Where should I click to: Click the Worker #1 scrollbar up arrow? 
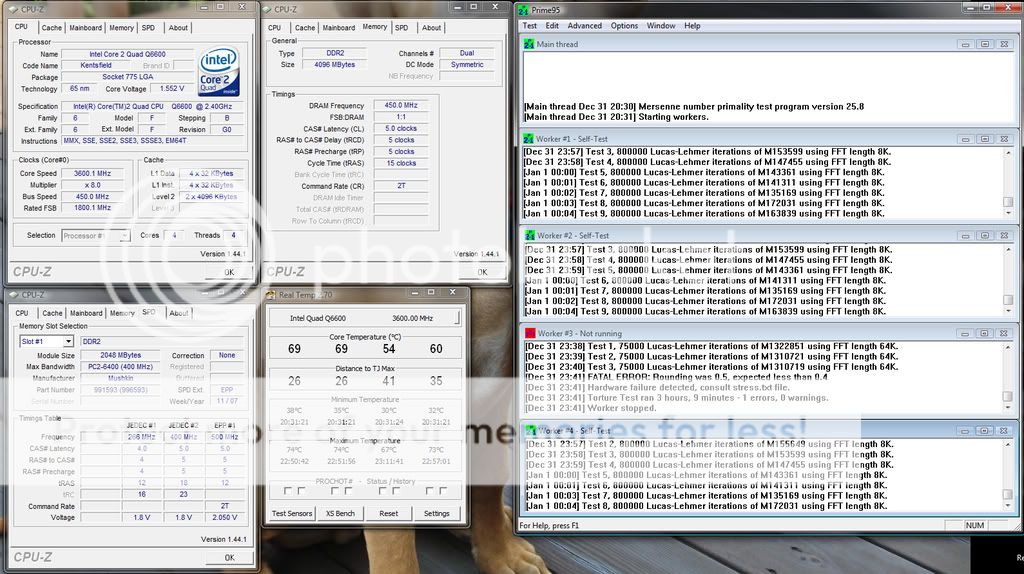(x=1008, y=152)
